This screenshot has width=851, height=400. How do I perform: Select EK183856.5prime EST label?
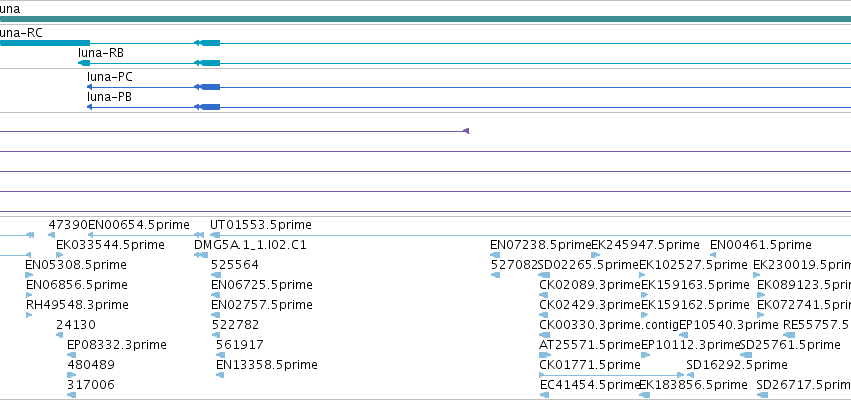tap(693, 385)
